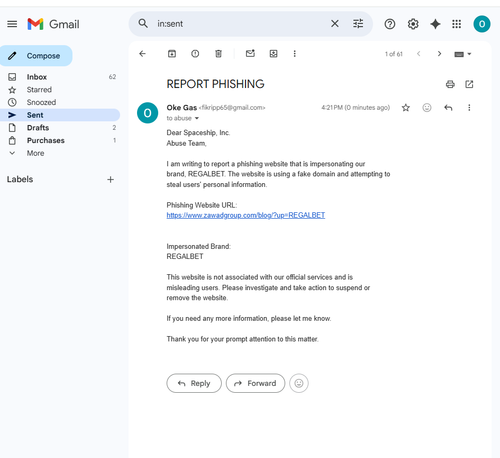Delete the REPORT PHISHING email
Image resolution: width=500 pixels, height=458 pixels.
coord(218,54)
